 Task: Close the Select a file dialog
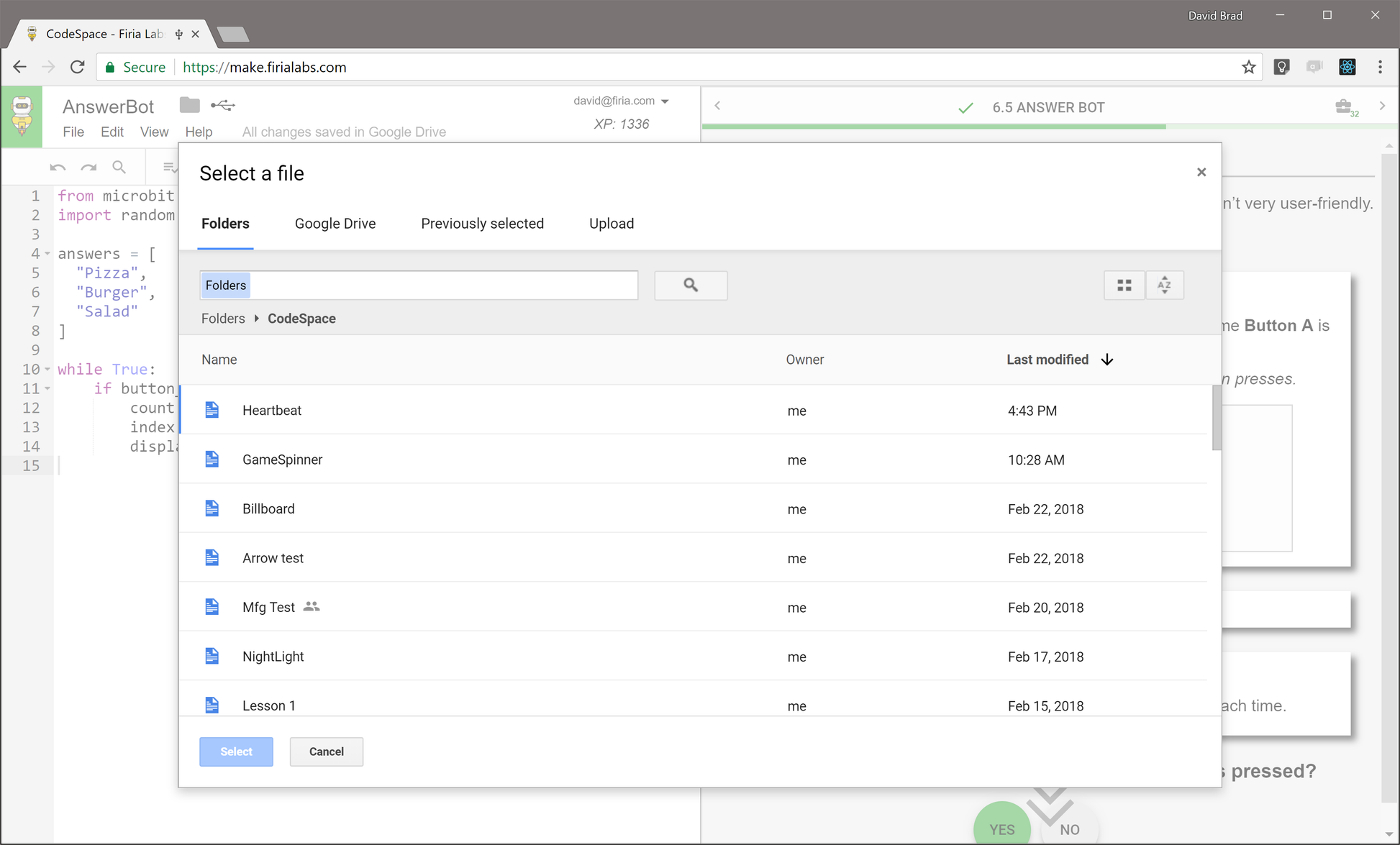(1201, 173)
